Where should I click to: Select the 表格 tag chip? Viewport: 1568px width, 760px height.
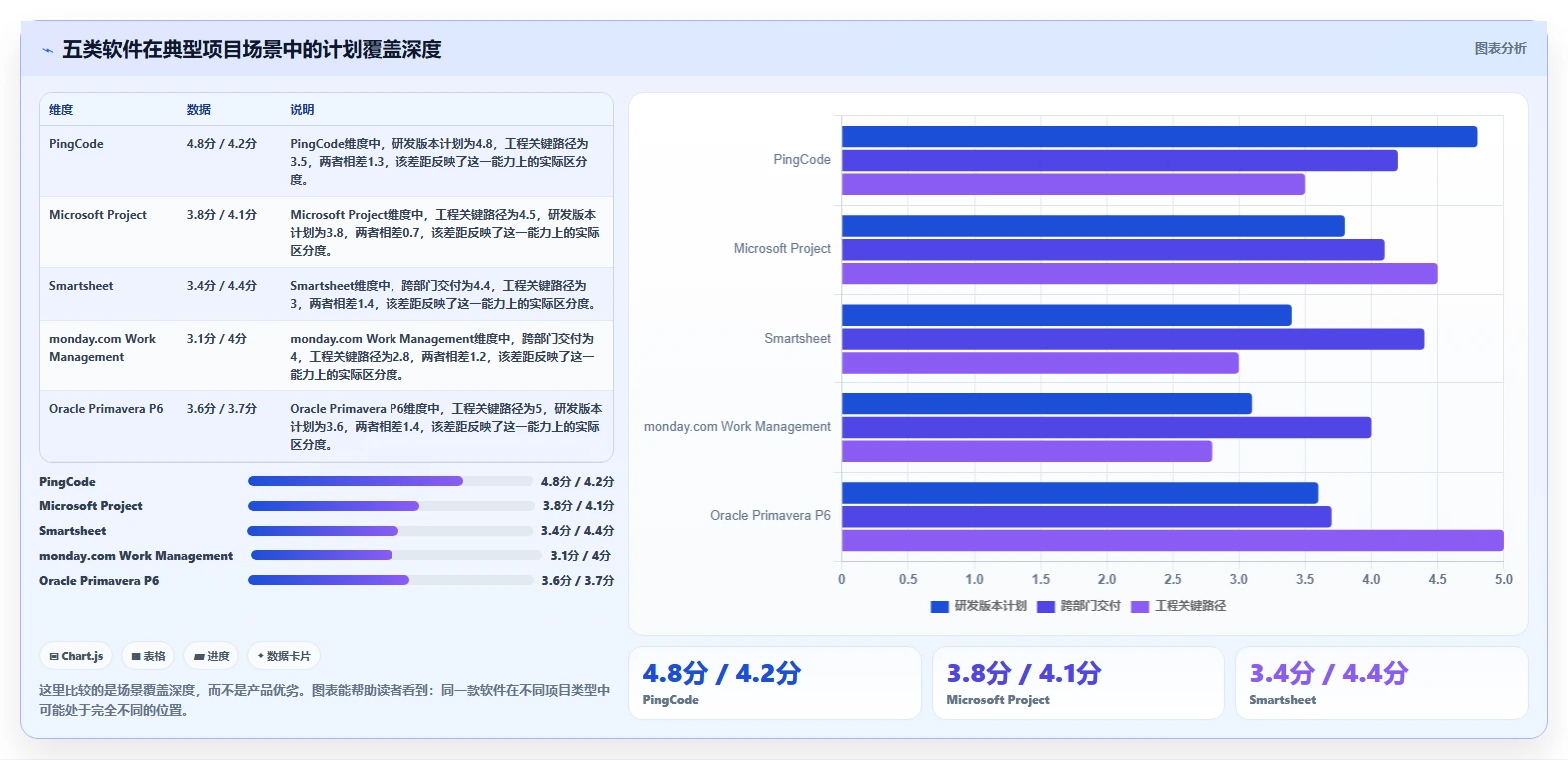point(148,656)
